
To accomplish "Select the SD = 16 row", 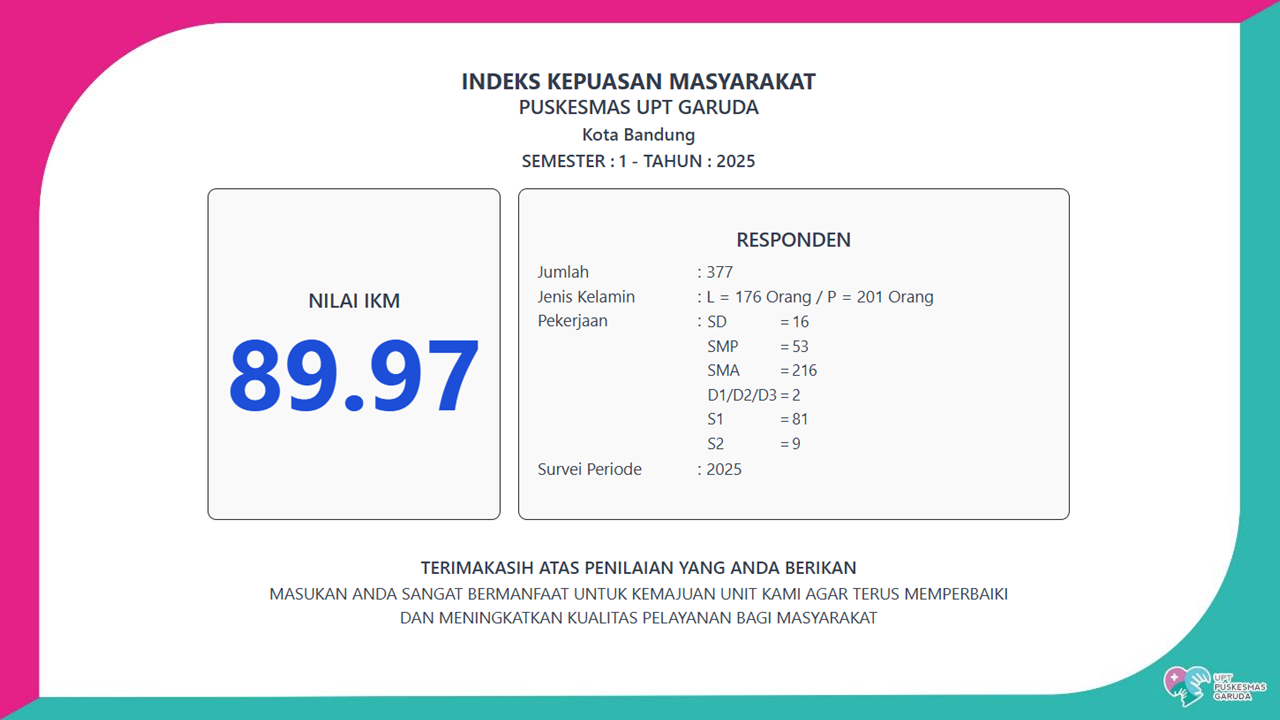I will [x=757, y=322].
